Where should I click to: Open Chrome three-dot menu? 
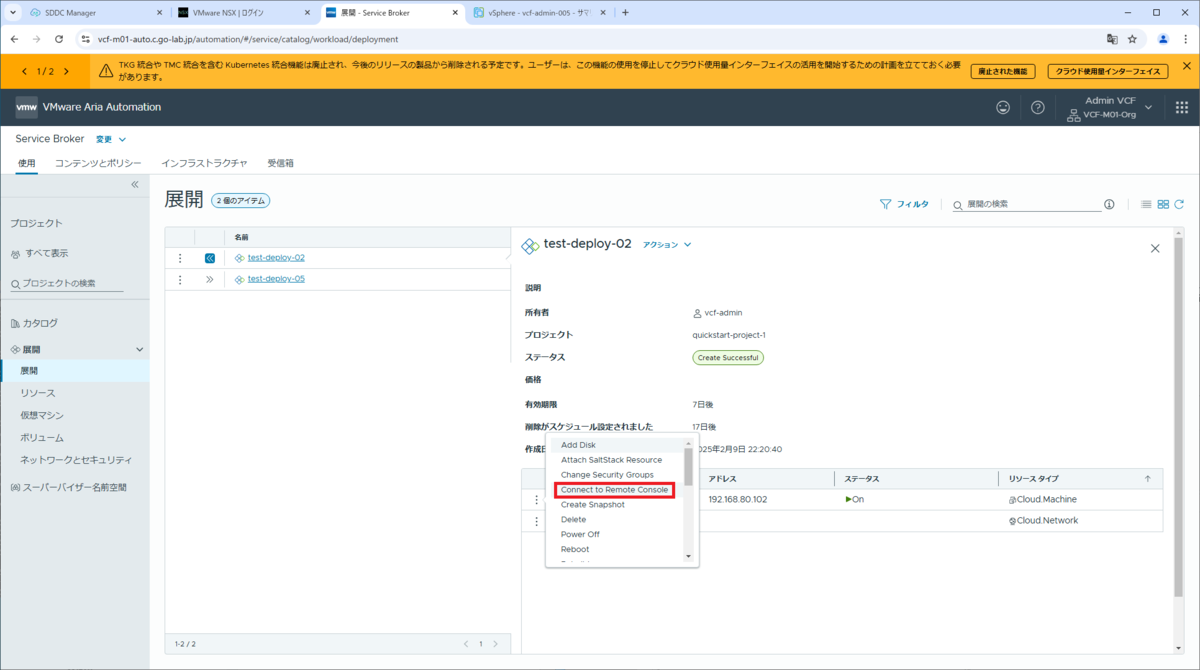1184,39
